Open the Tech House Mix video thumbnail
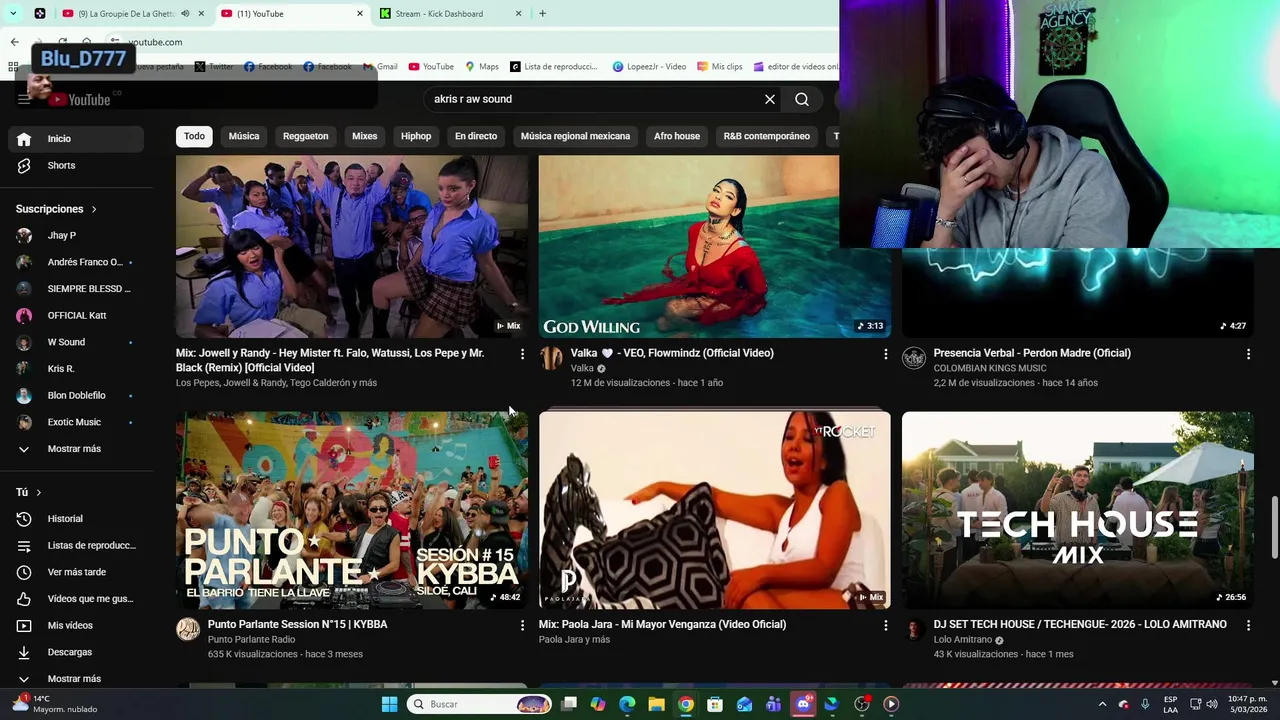This screenshot has width=1280, height=720. click(1078, 510)
